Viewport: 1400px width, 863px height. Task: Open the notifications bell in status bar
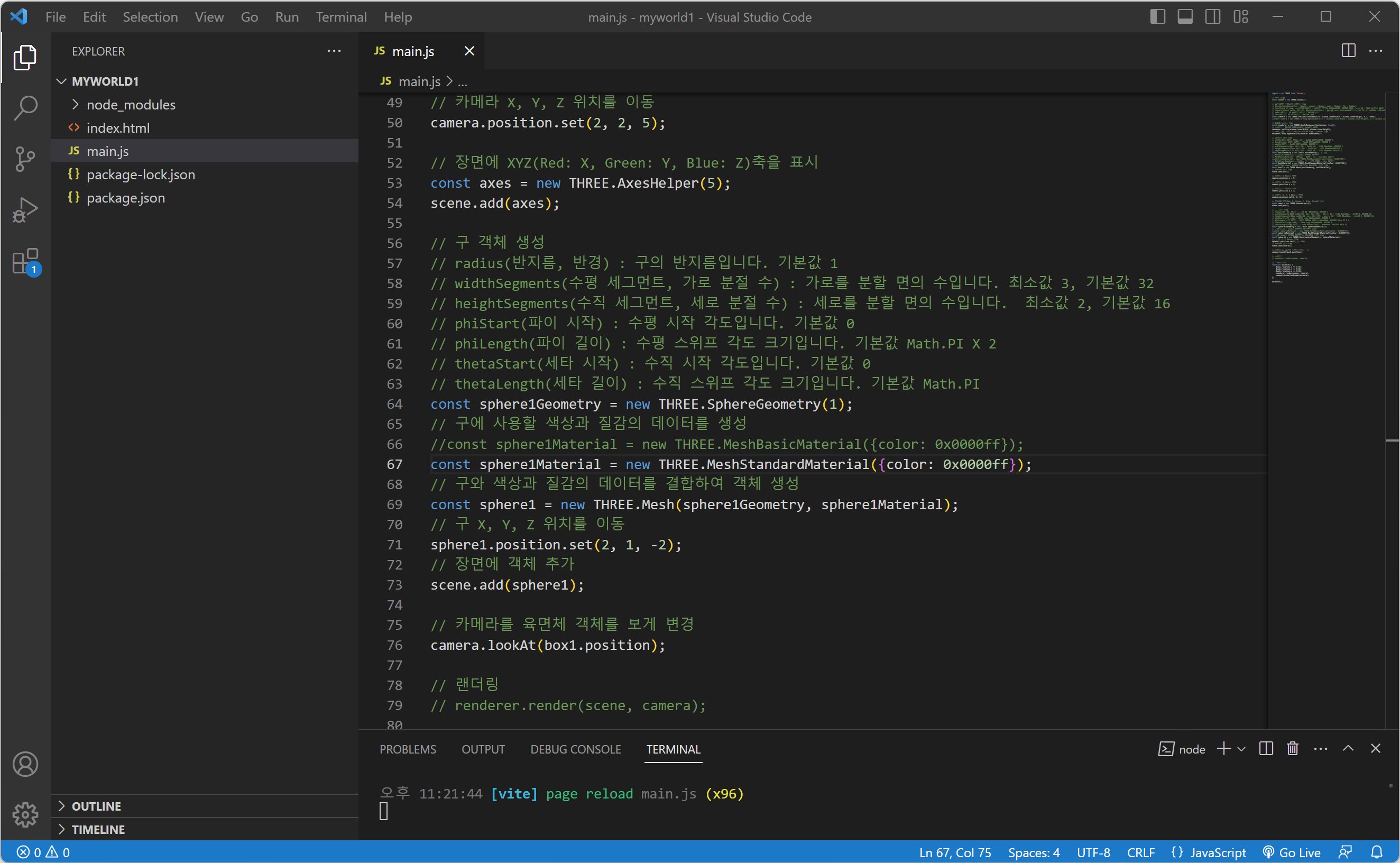coord(1376,852)
